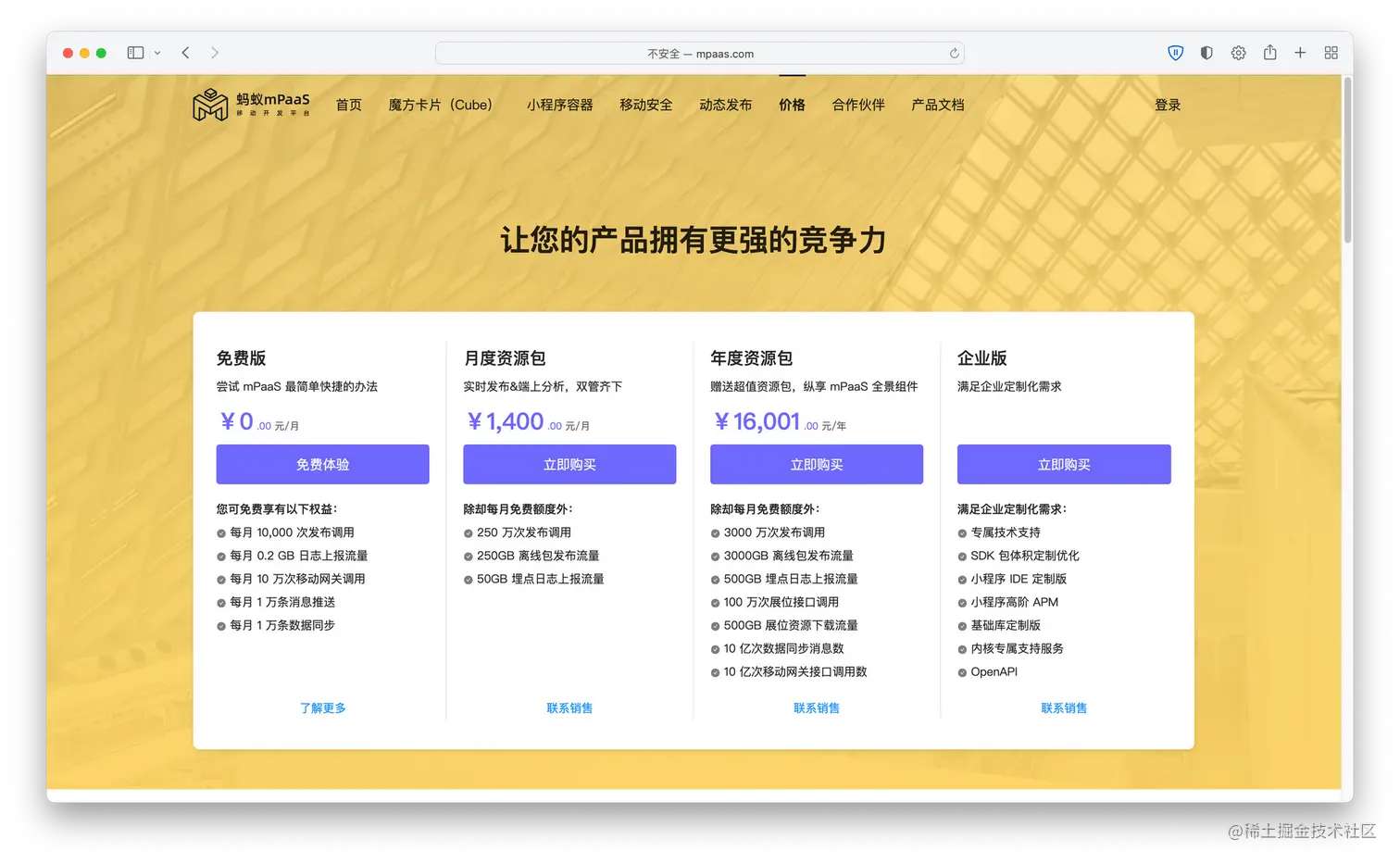Open the sidebar dropdown chevron
The width and height of the screenshot is (1400, 864).
[157, 53]
